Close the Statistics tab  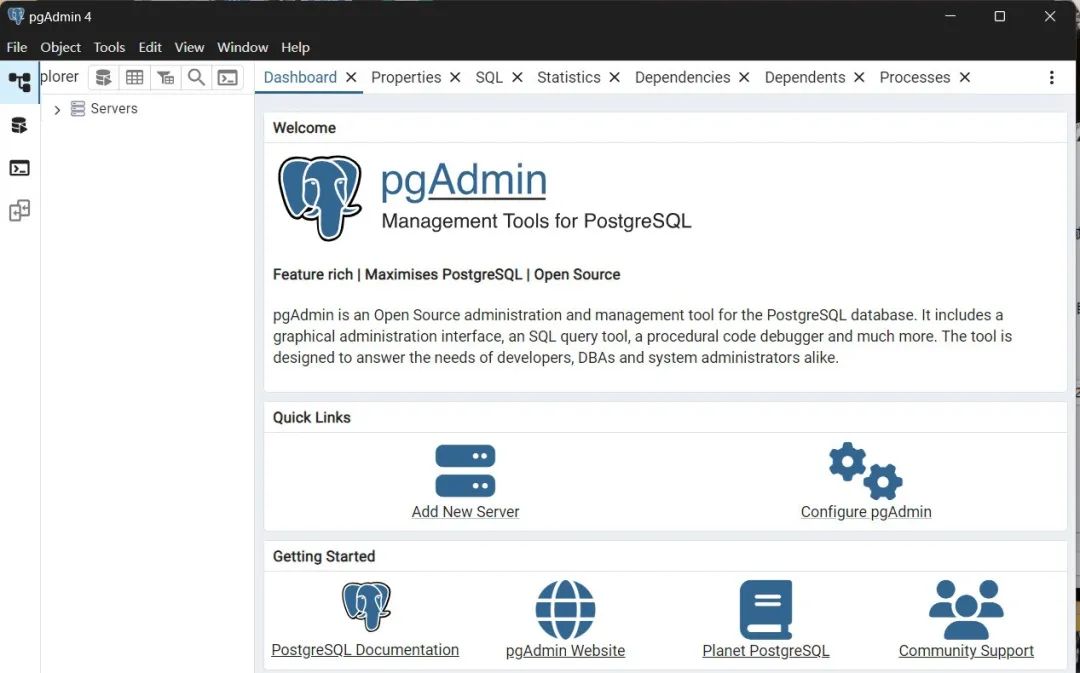pos(614,78)
